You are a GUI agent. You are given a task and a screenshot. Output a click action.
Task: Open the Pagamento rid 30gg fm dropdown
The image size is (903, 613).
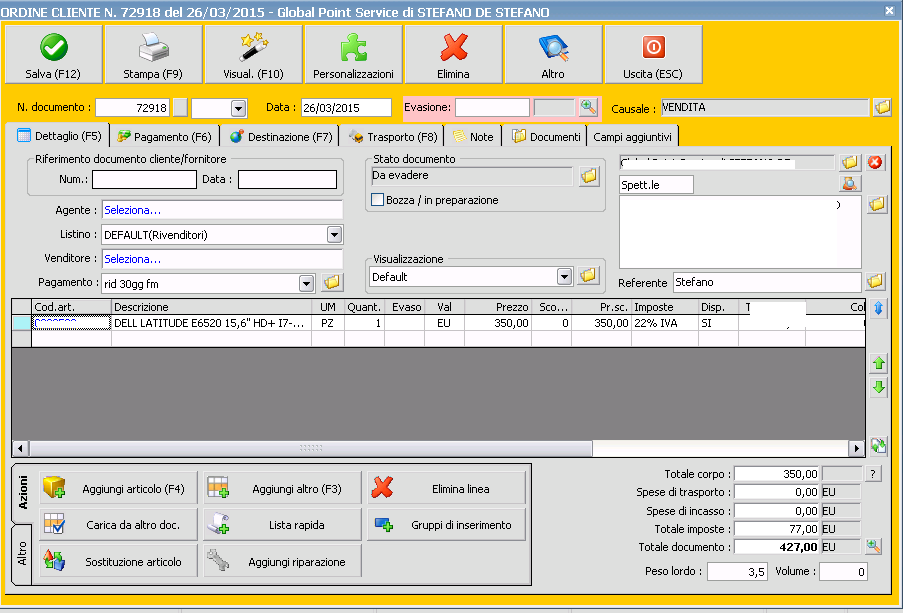[x=306, y=284]
